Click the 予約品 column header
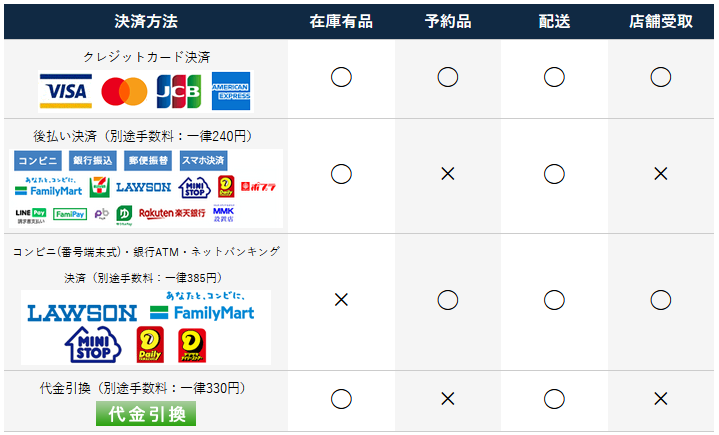 (x=448, y=22)
